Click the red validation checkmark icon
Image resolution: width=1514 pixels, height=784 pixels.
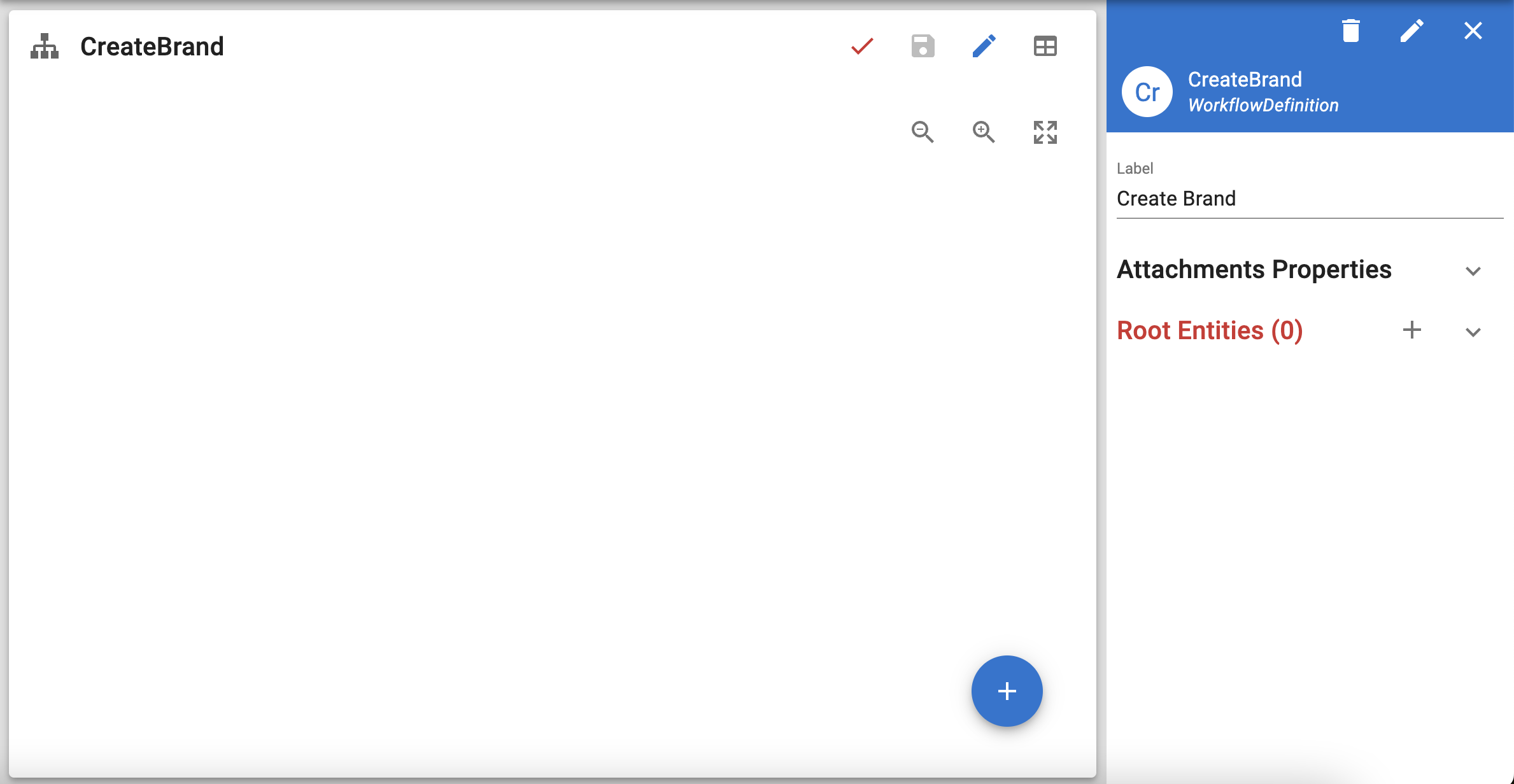pos(862,46)
